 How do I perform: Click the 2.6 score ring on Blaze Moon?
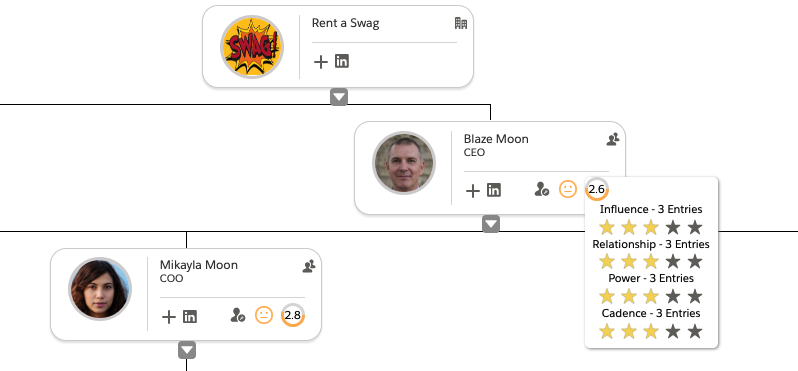pyautogui.click(x=596, y=189)
